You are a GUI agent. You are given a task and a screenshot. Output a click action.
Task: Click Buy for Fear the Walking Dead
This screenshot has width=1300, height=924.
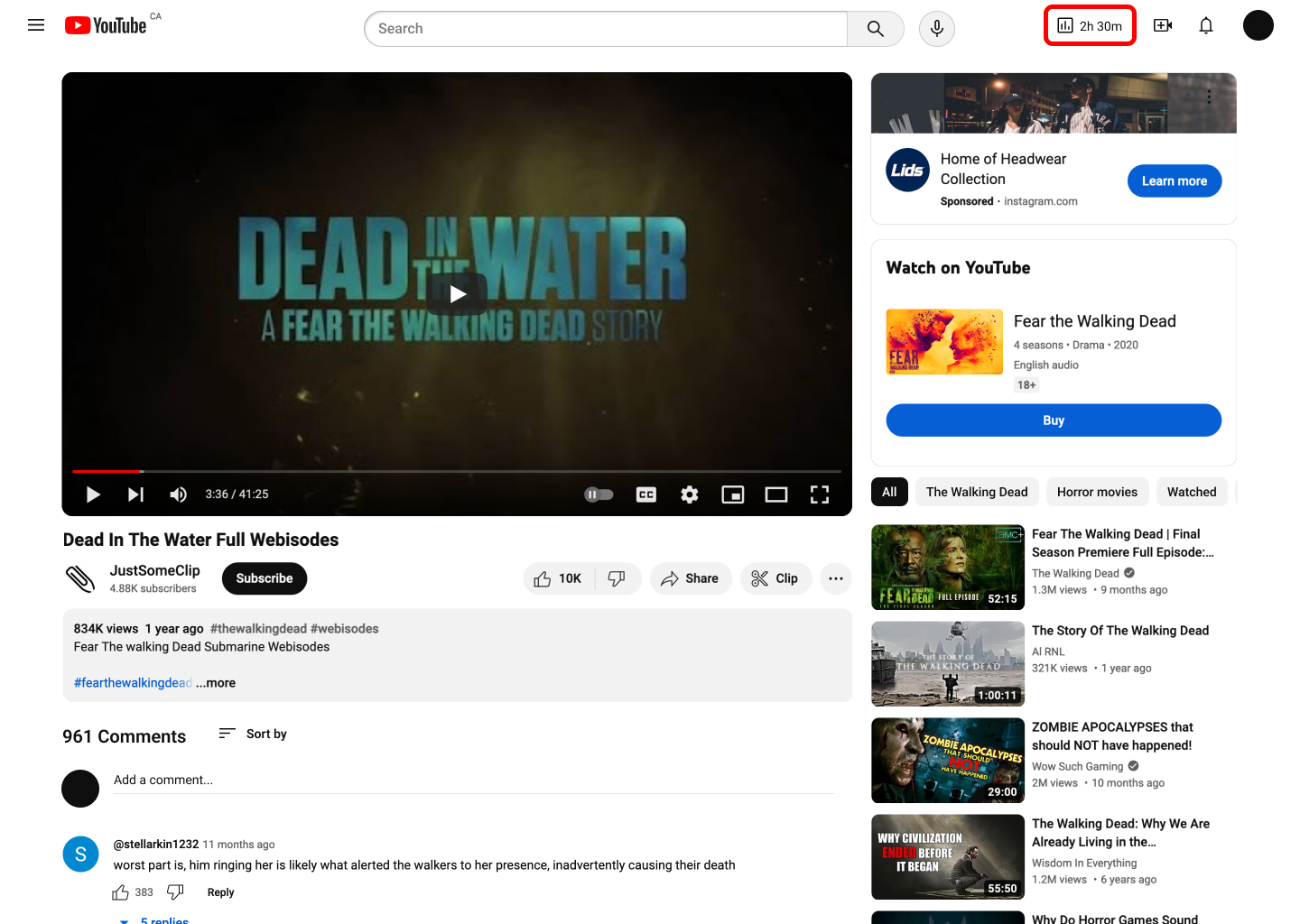(x=1054, y=420)
